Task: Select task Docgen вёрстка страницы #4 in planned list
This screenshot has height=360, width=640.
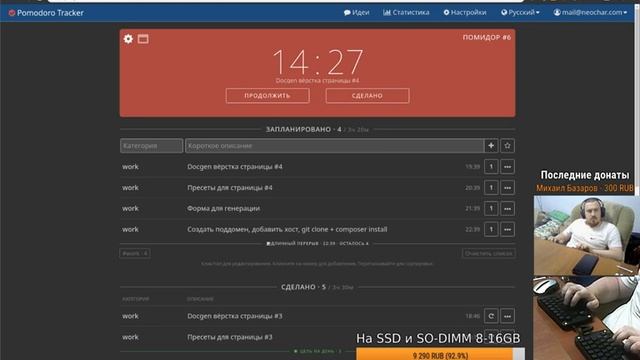Action: [x=235, y=167]
